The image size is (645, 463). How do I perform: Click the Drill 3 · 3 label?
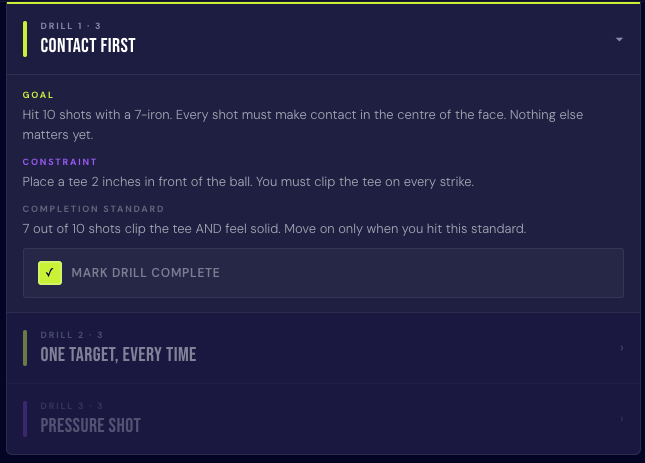click(71, 406)
